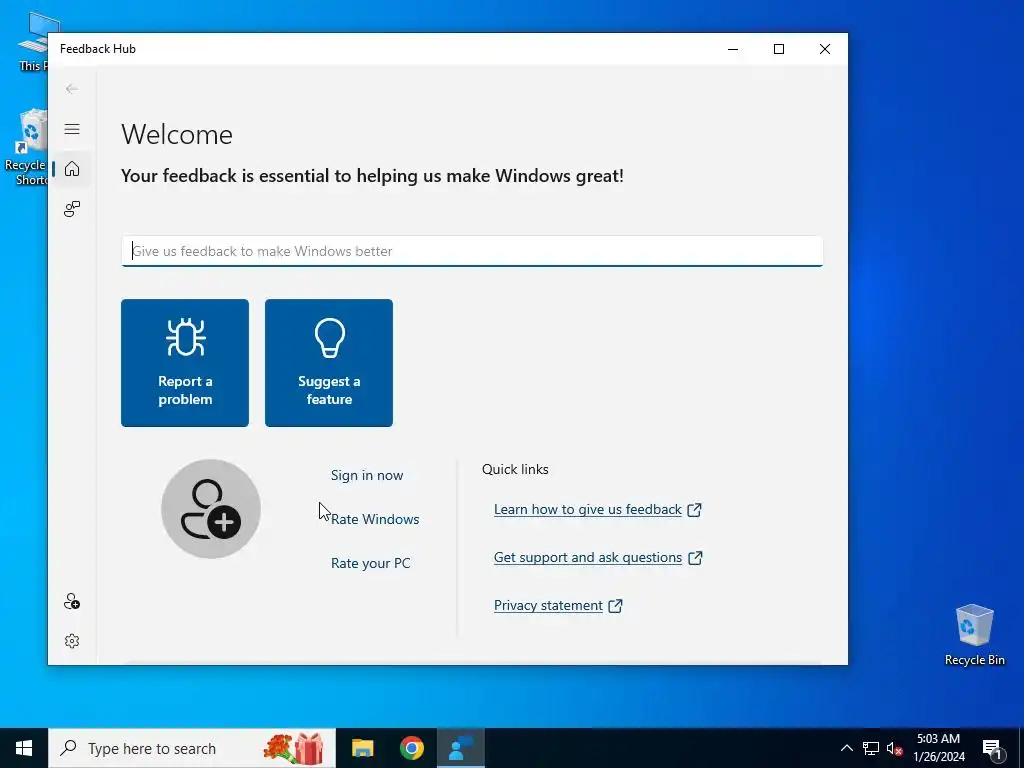Screen dimensions: 1024x768
Task: Select the Recycle Bin shortcut desktop icon
Action: [x=25, y=148]
